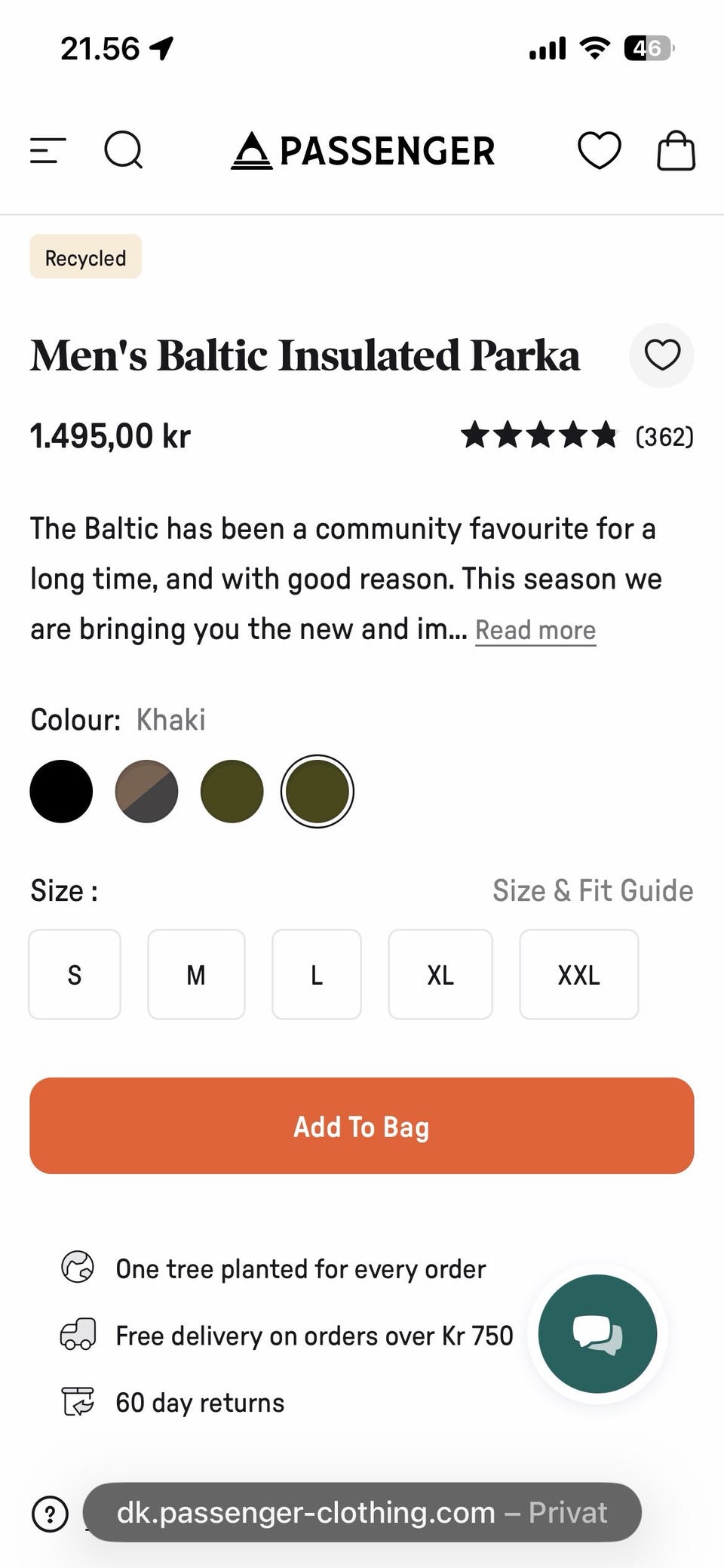Open the shopping bag icon
This screenshot has width=724, height=1568.
point(676,150)
